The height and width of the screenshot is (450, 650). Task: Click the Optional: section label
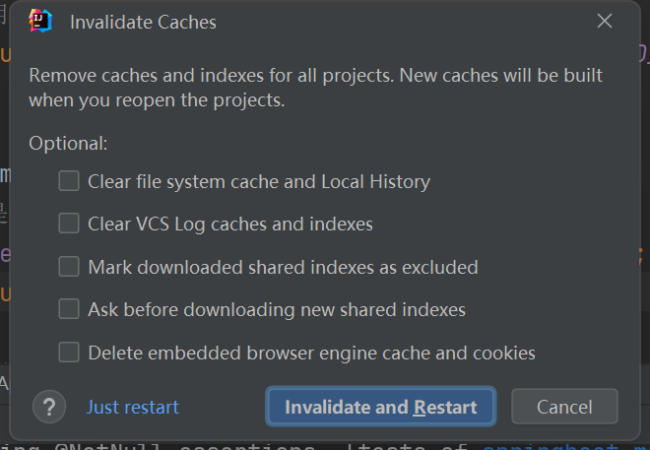tap(67, 143)
